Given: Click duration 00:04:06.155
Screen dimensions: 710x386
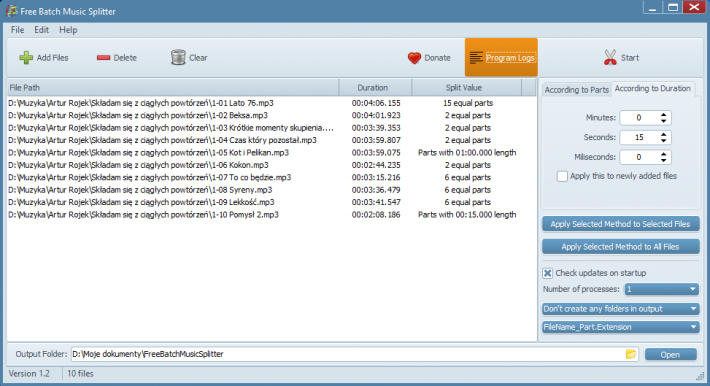Looking at the screenshot, I should point(376,103).
